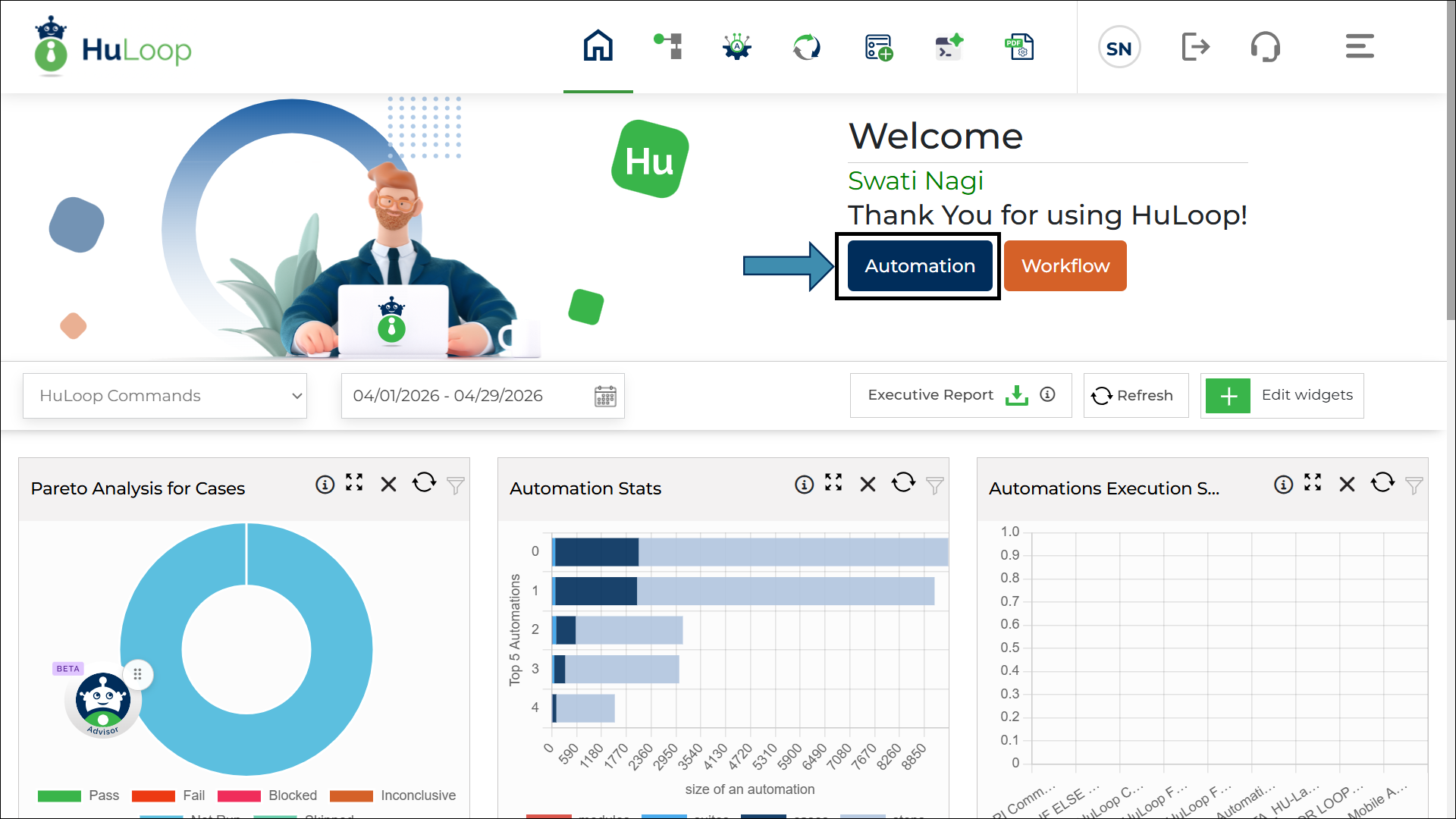This screenshot has height=819, width=1456.
Task: Expand Pareto Analysis widget to fullscreen
Action: coord(354,482)
